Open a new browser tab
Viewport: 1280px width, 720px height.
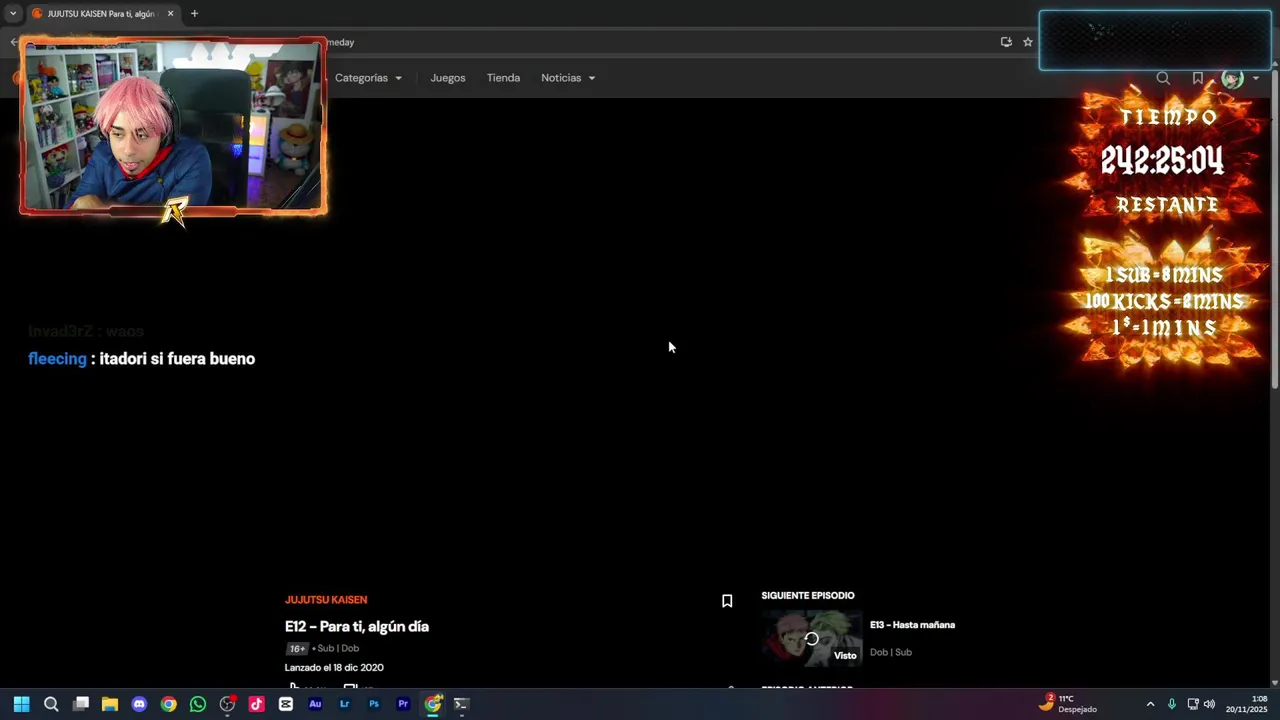194,14
